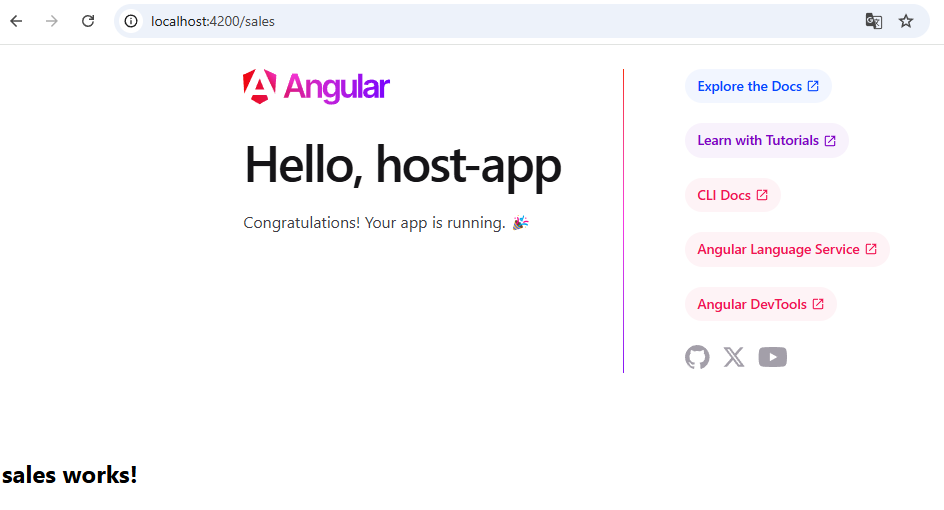Open the Explore the Docs link
The width and height of the screenshot is (944, 510).
click(x=758, y=86)
